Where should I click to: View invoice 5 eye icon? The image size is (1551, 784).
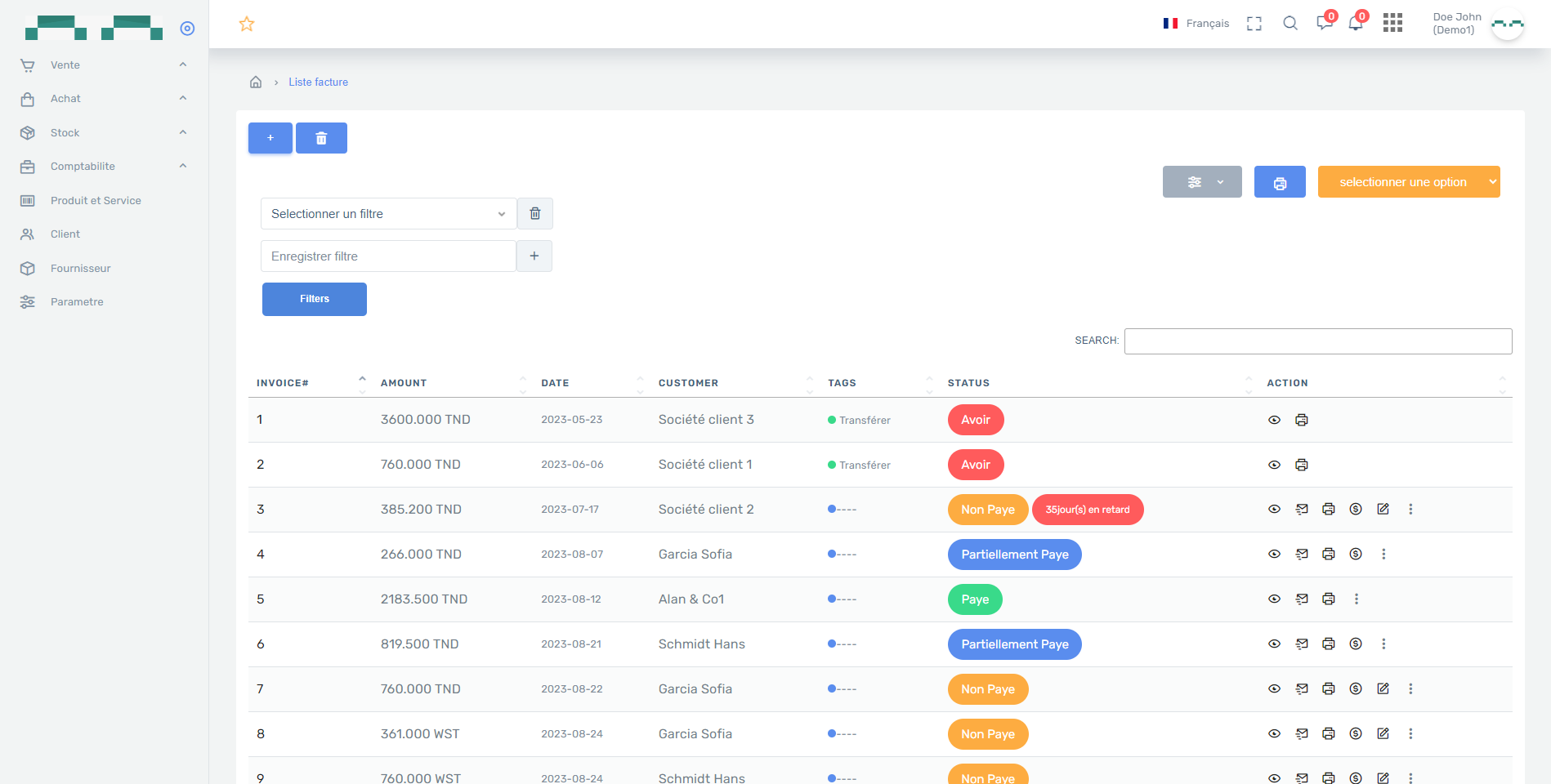(x=1274, y=599)
